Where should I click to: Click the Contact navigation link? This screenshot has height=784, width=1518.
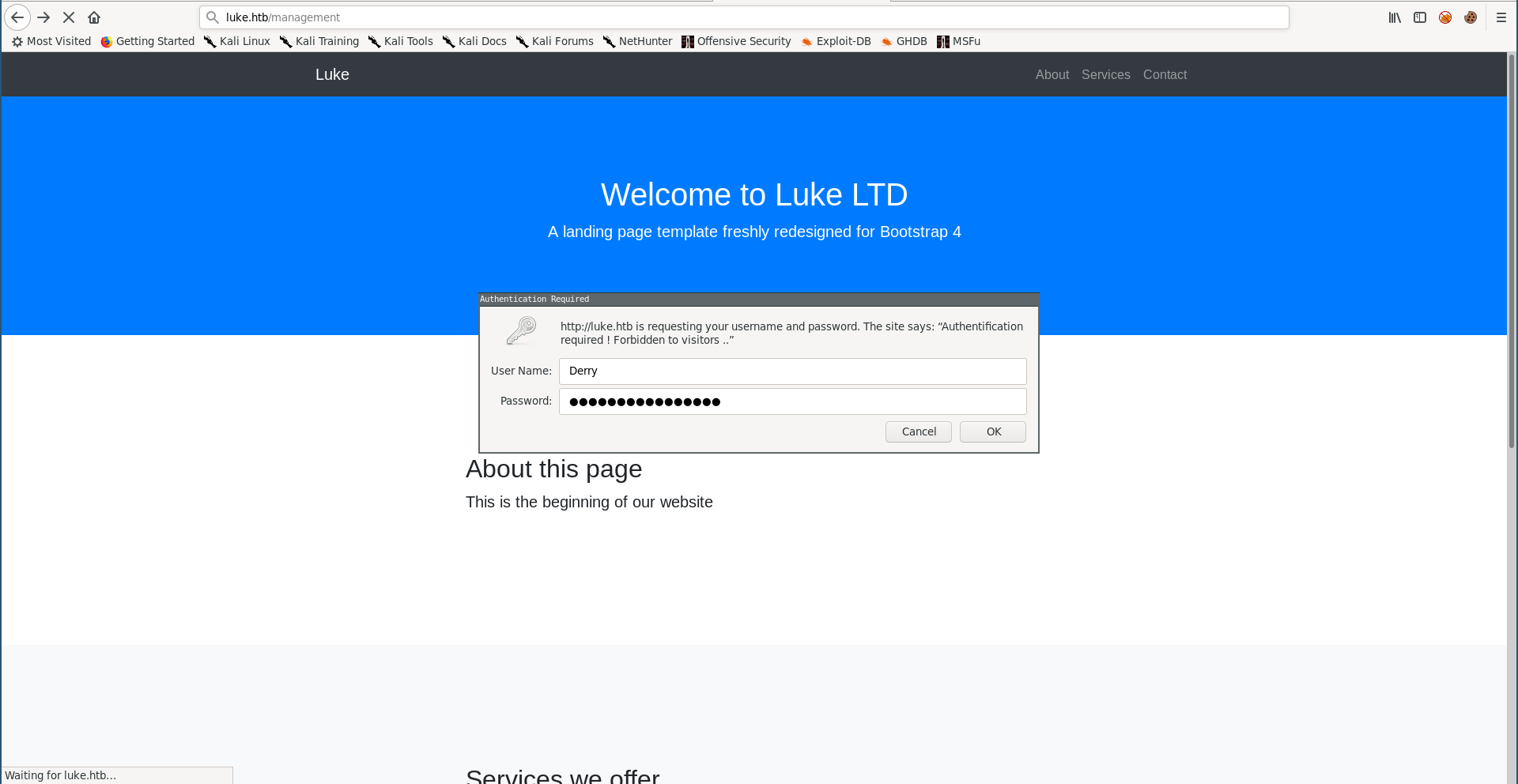[x=1165, y=74]
